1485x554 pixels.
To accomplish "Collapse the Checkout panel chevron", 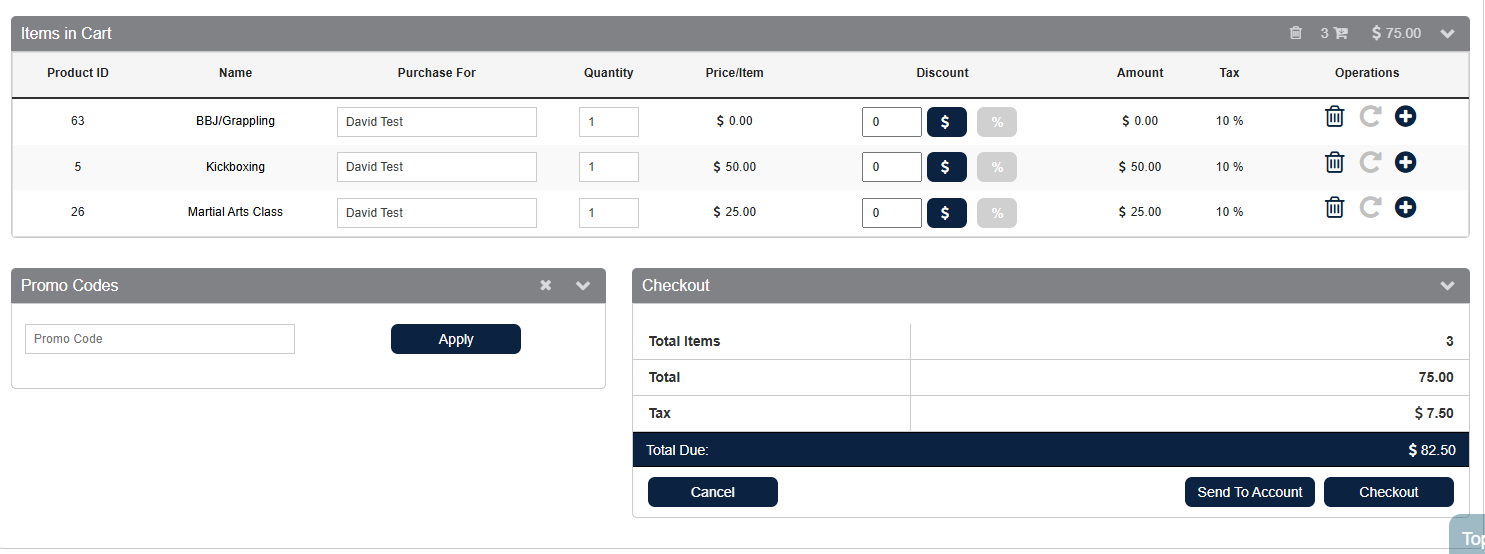I will coord(1447,285).
